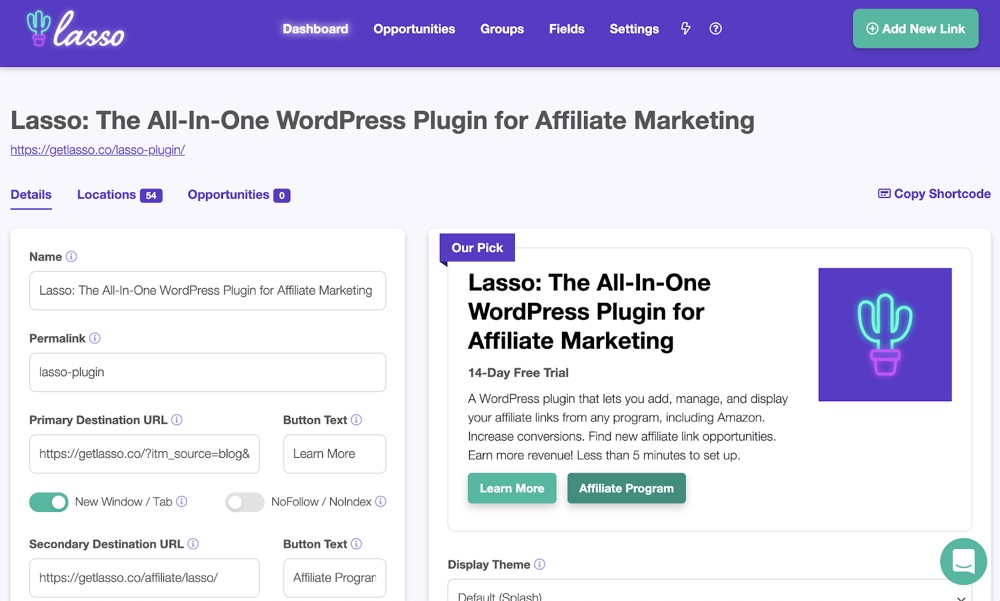Click the Our Pick badge
The image size is (1000, 601).
(477, 248)
